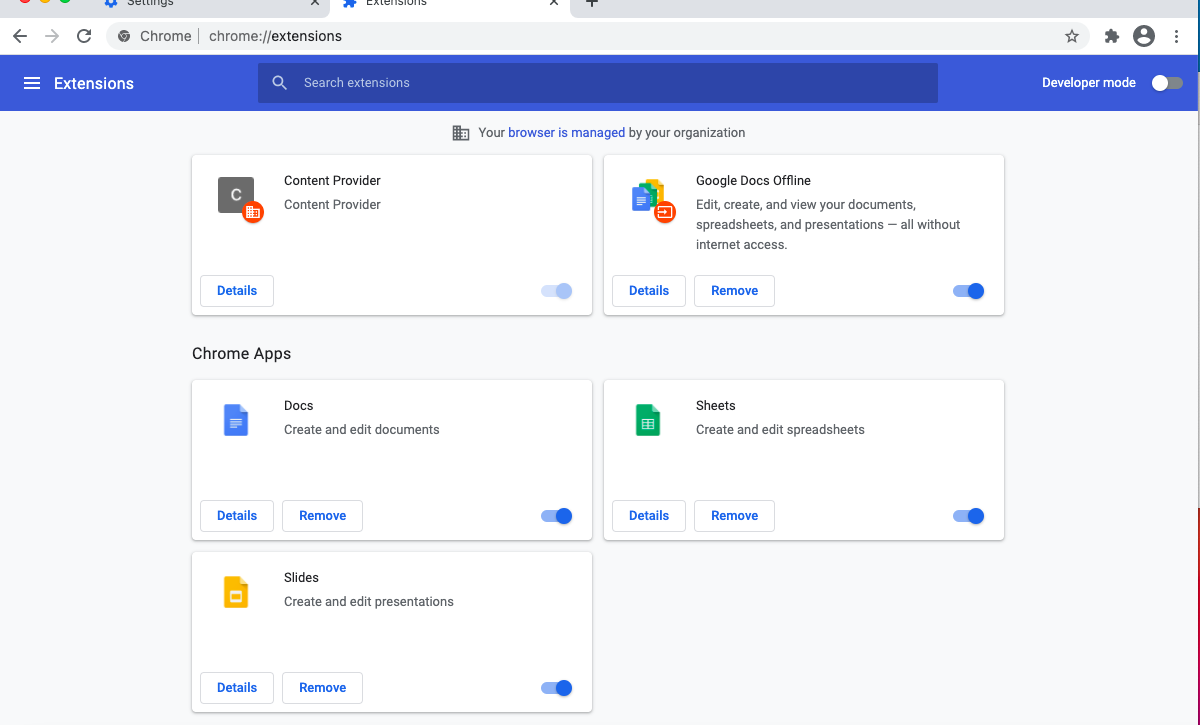
Task: Click the "Slides" app name
Action: [x=301, y=578]
